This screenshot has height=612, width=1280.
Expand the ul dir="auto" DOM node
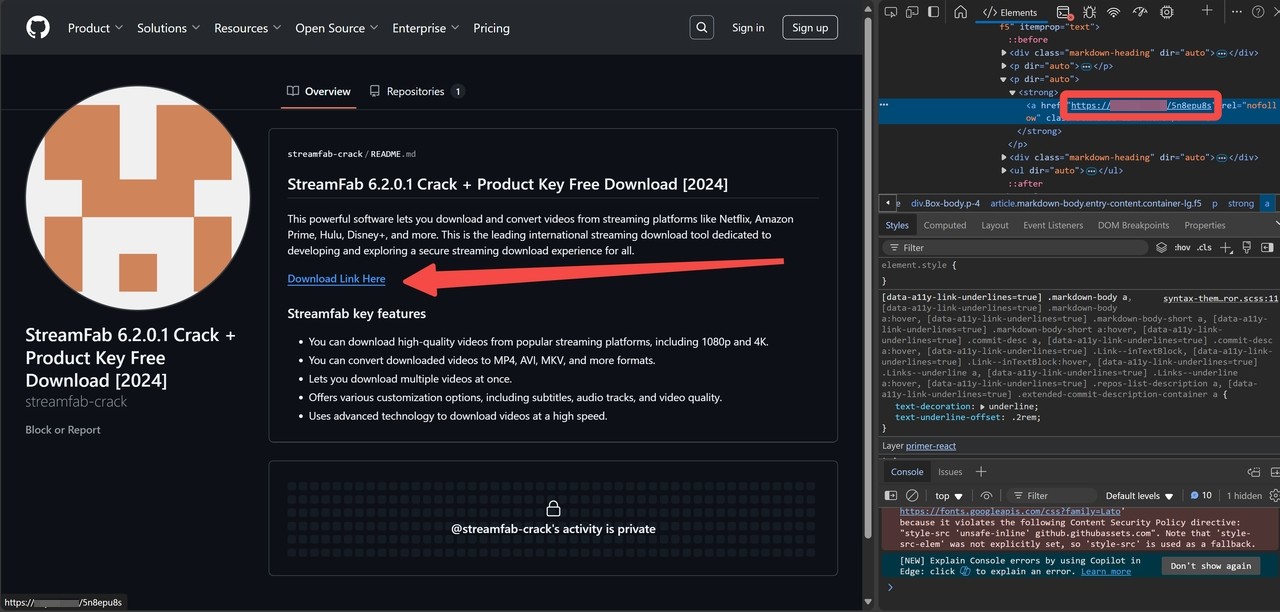[x=1004, y=171]
